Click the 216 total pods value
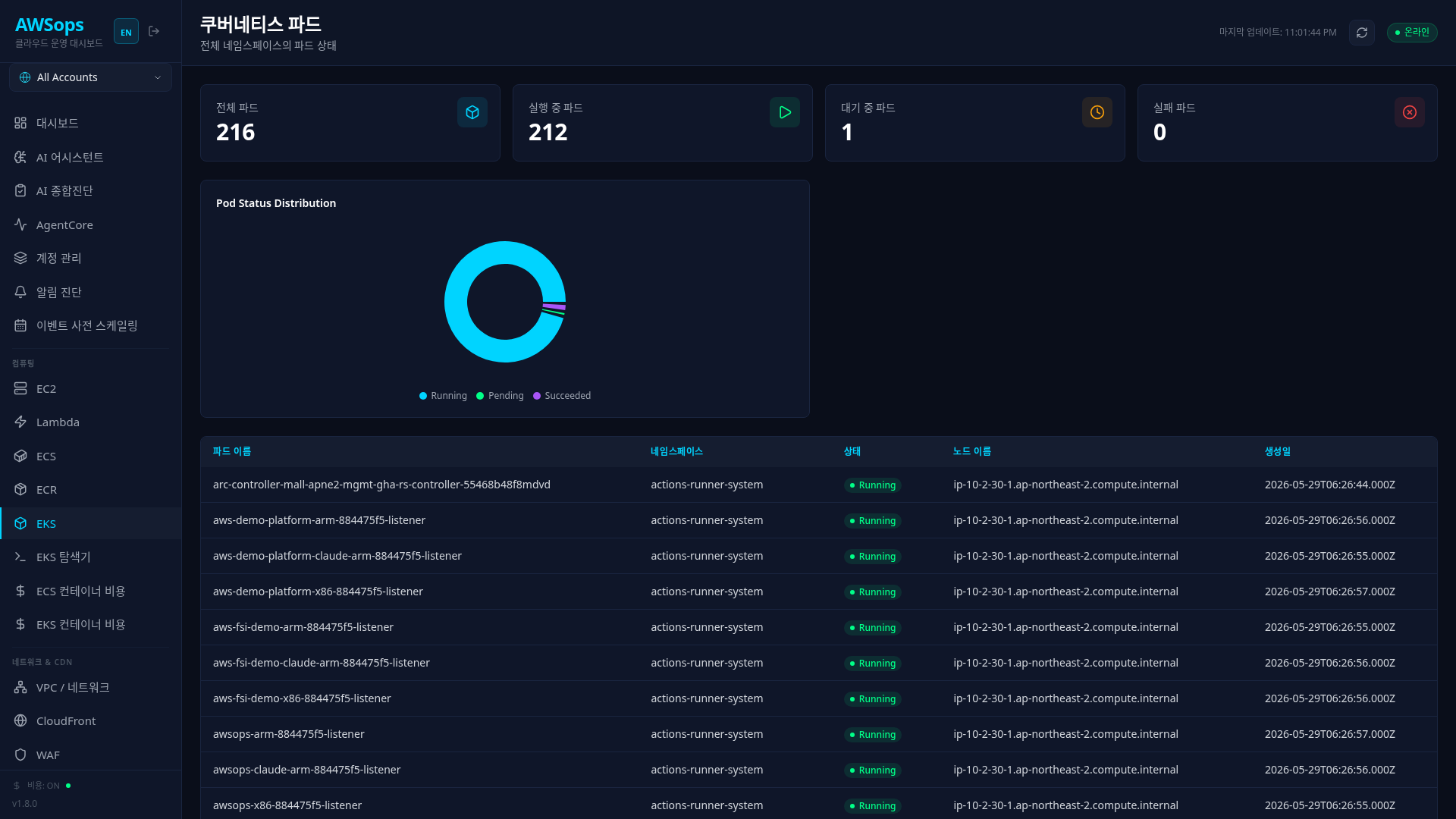This screenshot has height=819, width=1456. 236,133
